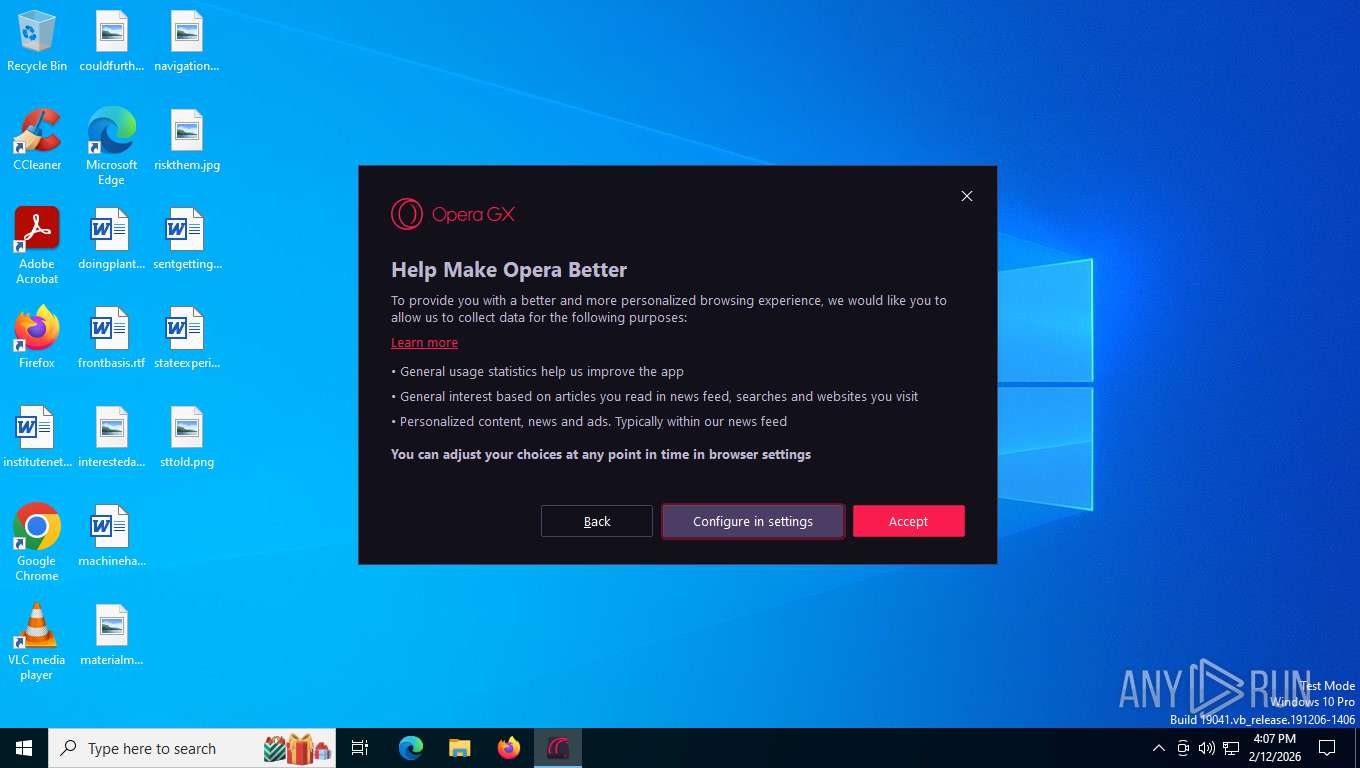Select the Microsoft Edge desktop shortcut
This screenshot has width=1360, height=768.
click(x=111, y=147)
